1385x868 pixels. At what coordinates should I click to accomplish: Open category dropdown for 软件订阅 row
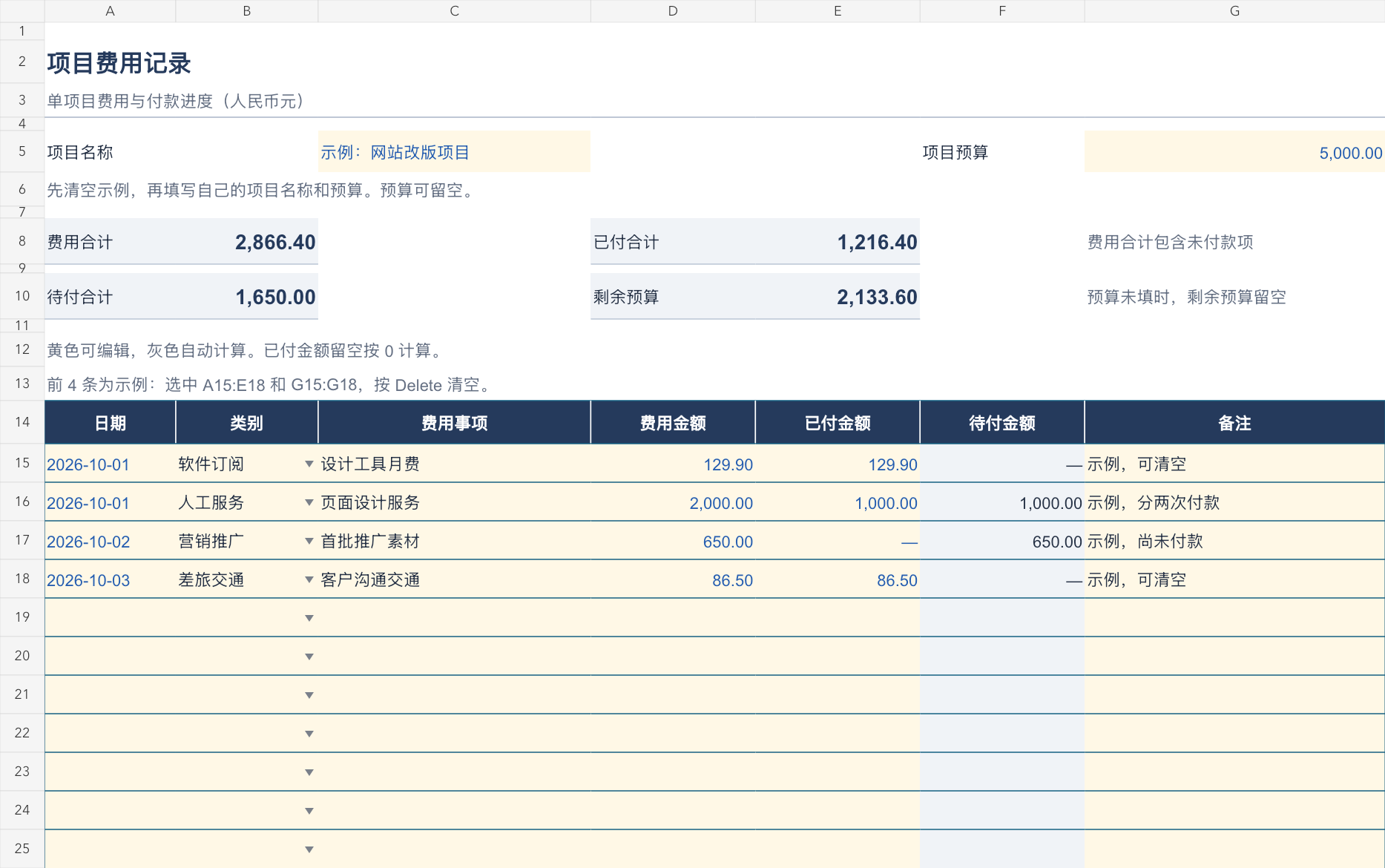pos(309,464)
